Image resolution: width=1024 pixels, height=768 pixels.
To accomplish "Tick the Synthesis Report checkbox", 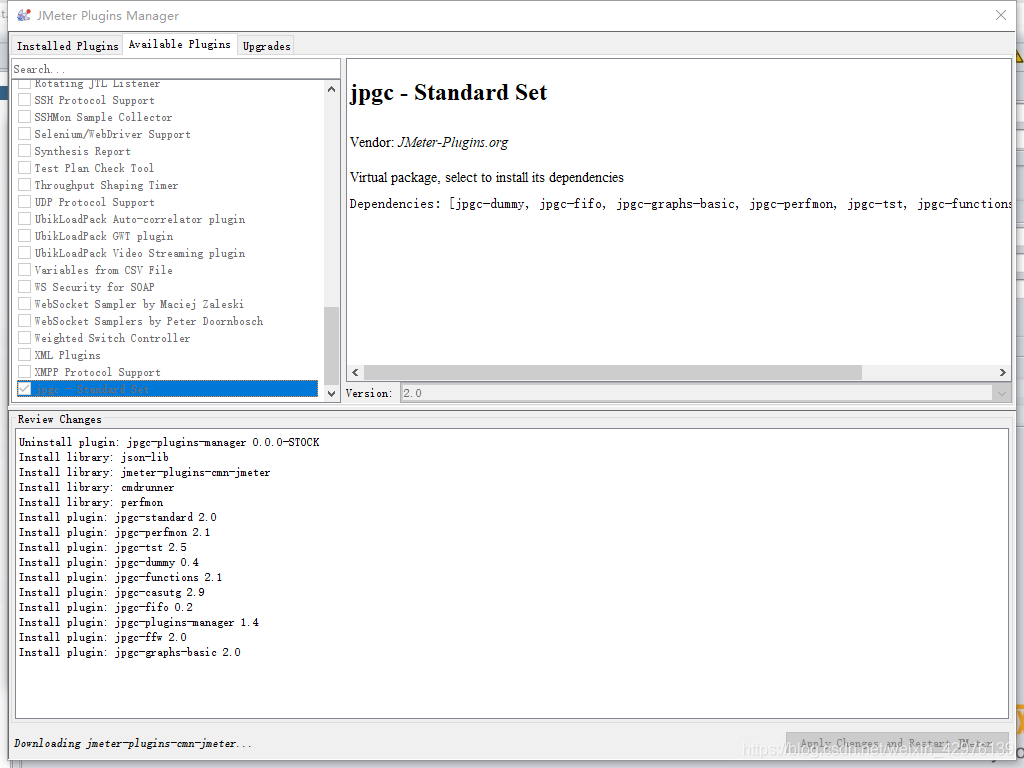I will [x=24, y=151].
